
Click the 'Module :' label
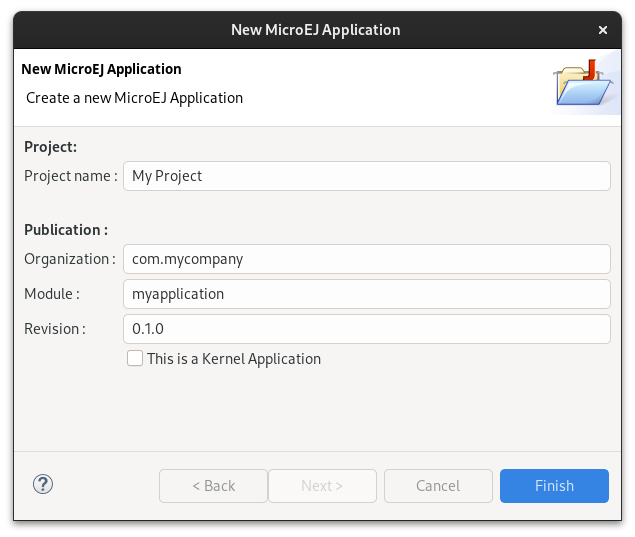[x=52, y=294]
